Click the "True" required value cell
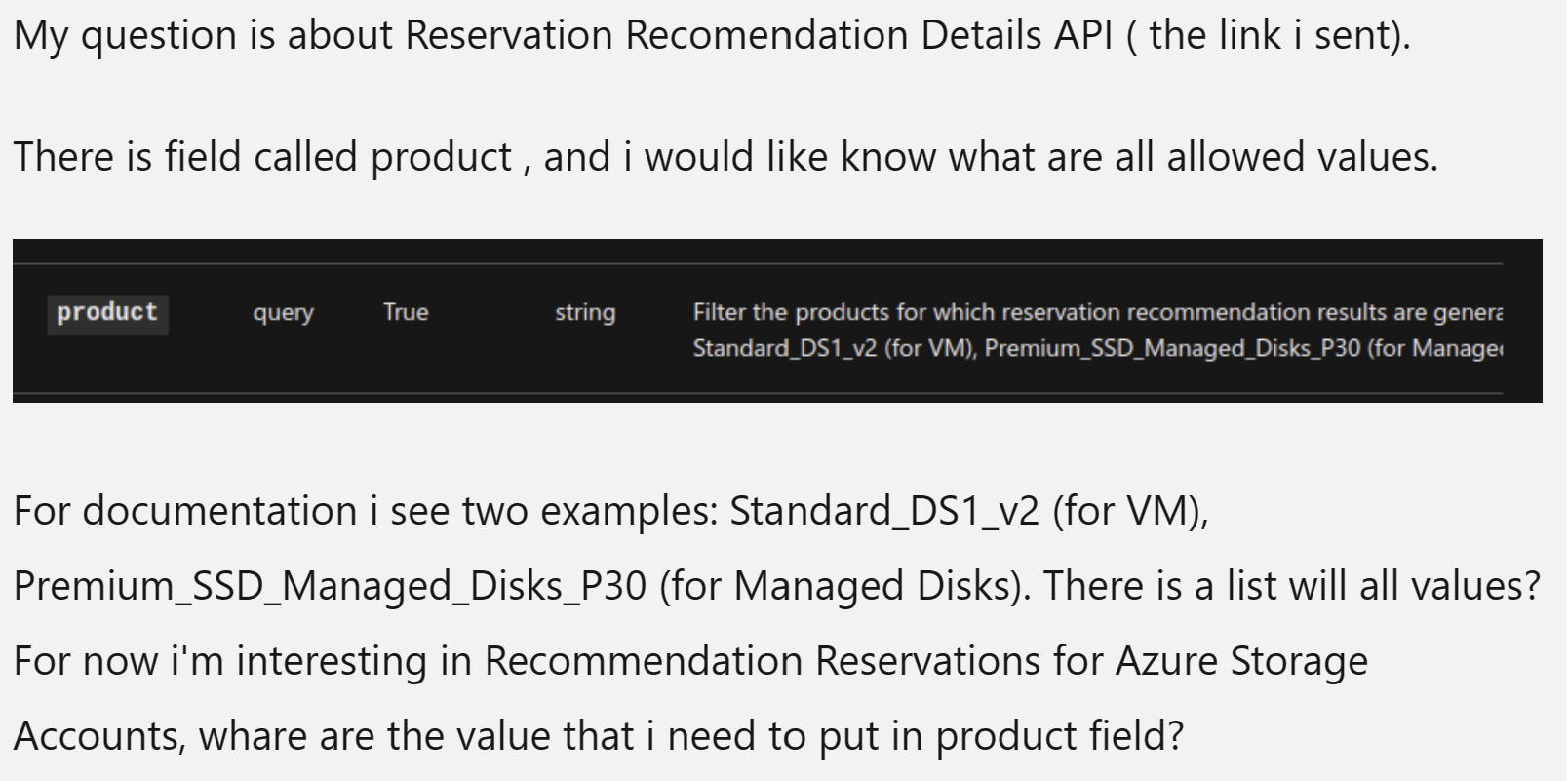Viewport: 1568px width, 781px height. [406, 312]
